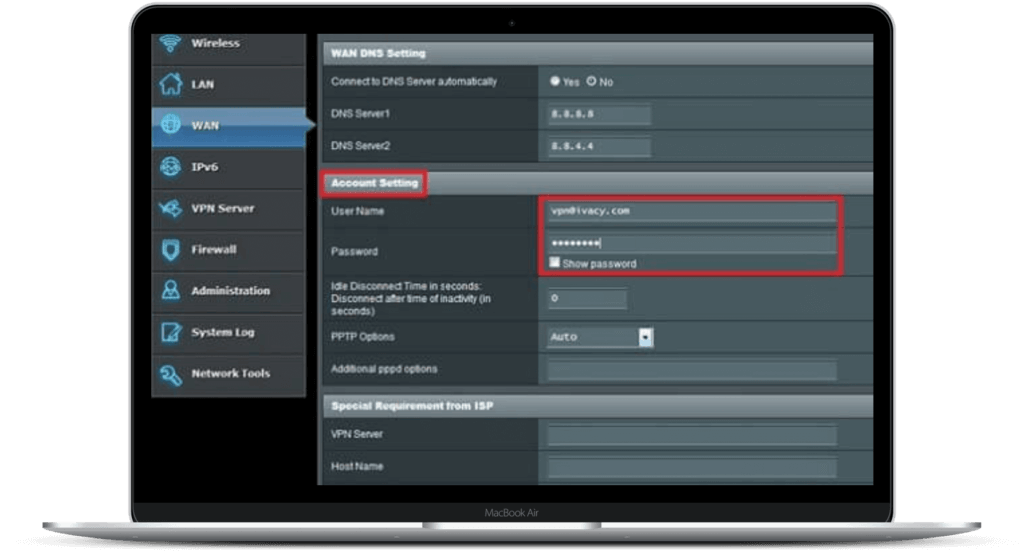Click the Additional pppd options field
Image resolution: width=1024 pixels, height=551 pixels.
tap(692, 370)
